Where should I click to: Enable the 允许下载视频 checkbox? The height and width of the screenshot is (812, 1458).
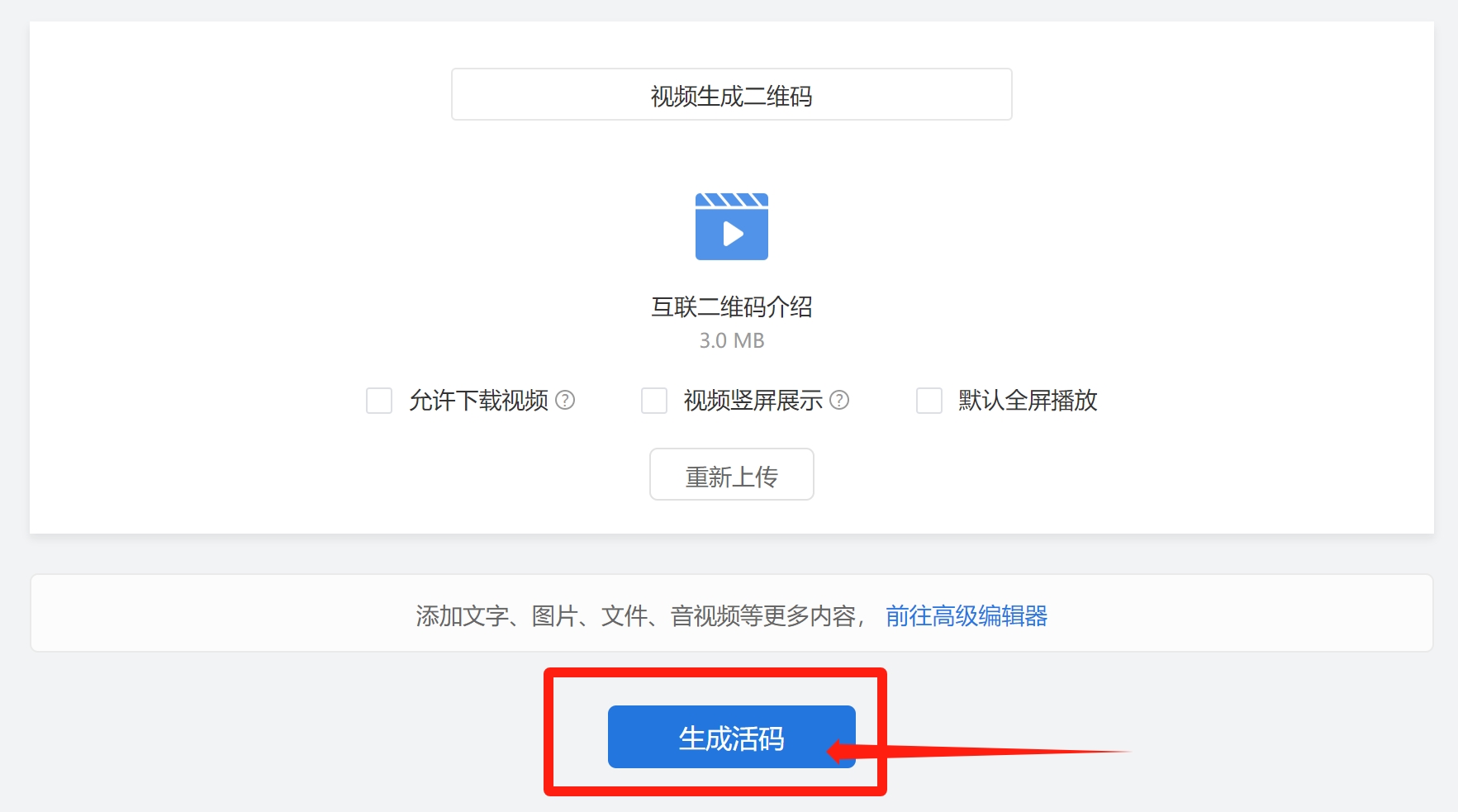(x=379, y=401)
